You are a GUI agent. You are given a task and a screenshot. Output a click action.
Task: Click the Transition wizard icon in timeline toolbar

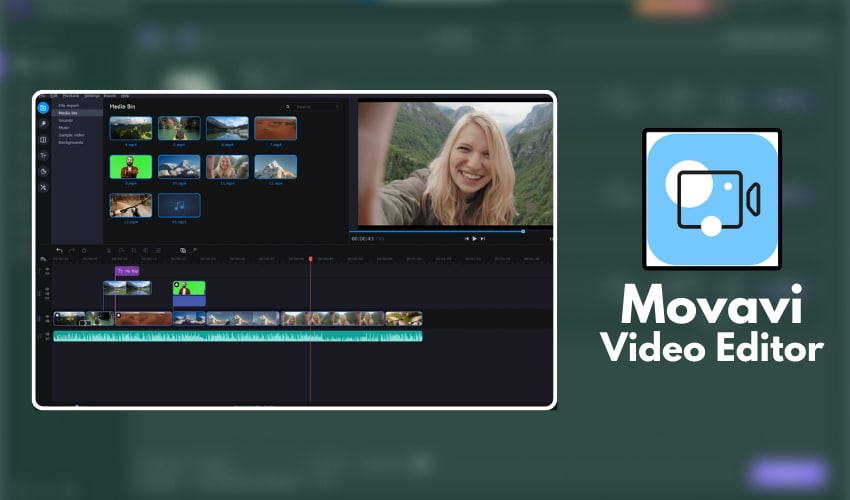point(183,251)
